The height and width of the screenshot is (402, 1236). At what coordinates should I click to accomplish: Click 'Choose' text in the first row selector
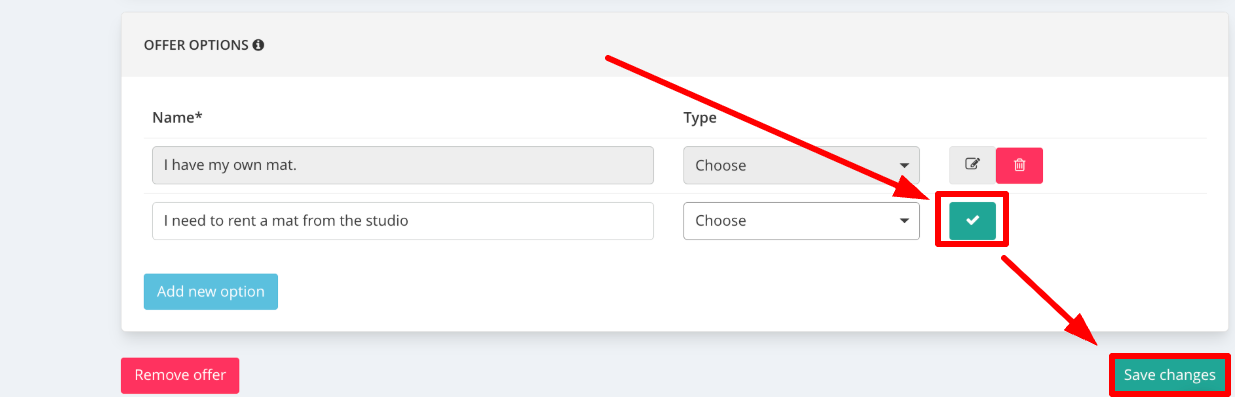point(721,165)
